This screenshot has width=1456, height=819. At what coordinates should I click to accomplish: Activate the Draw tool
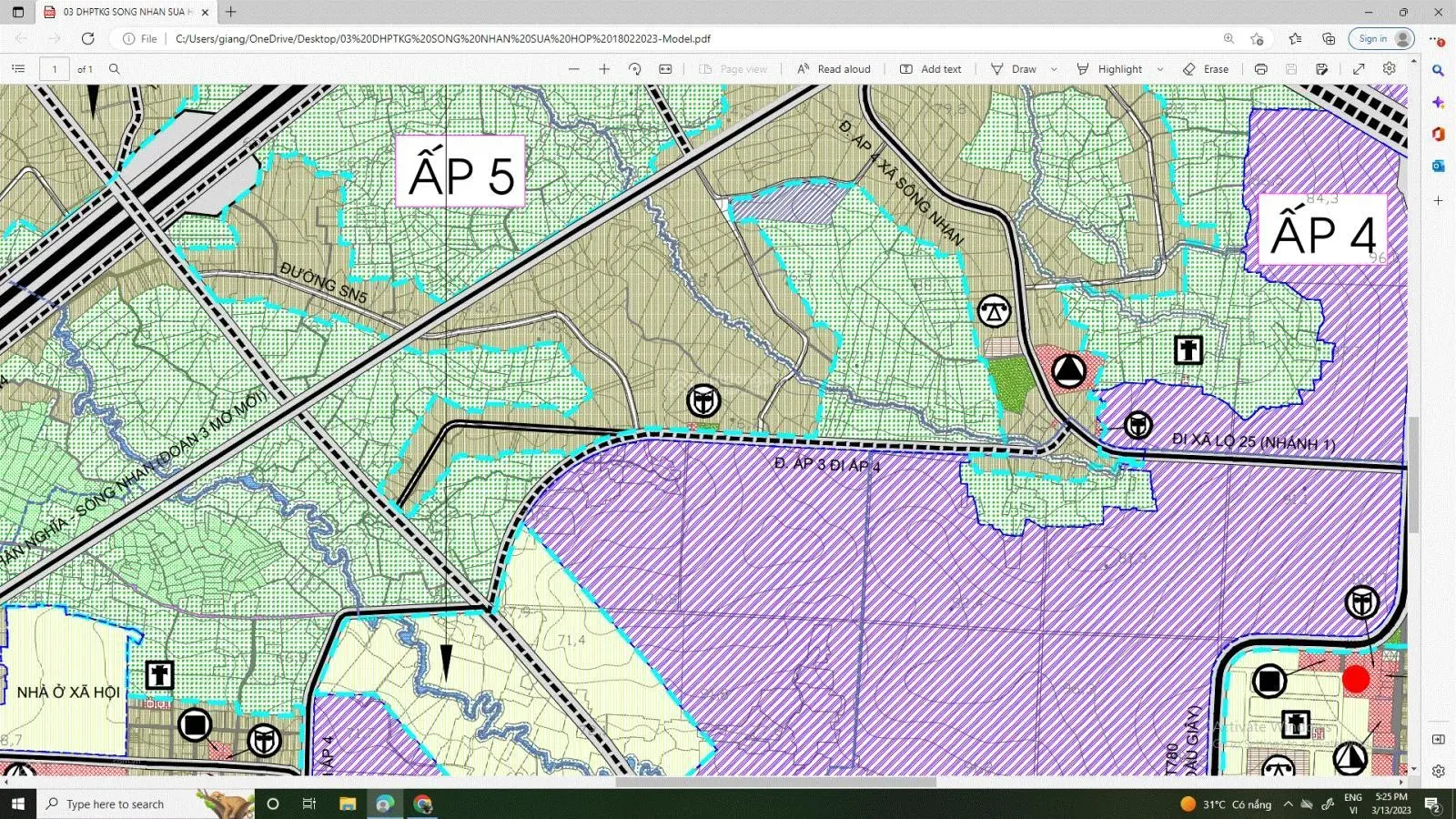[1014, 69]
